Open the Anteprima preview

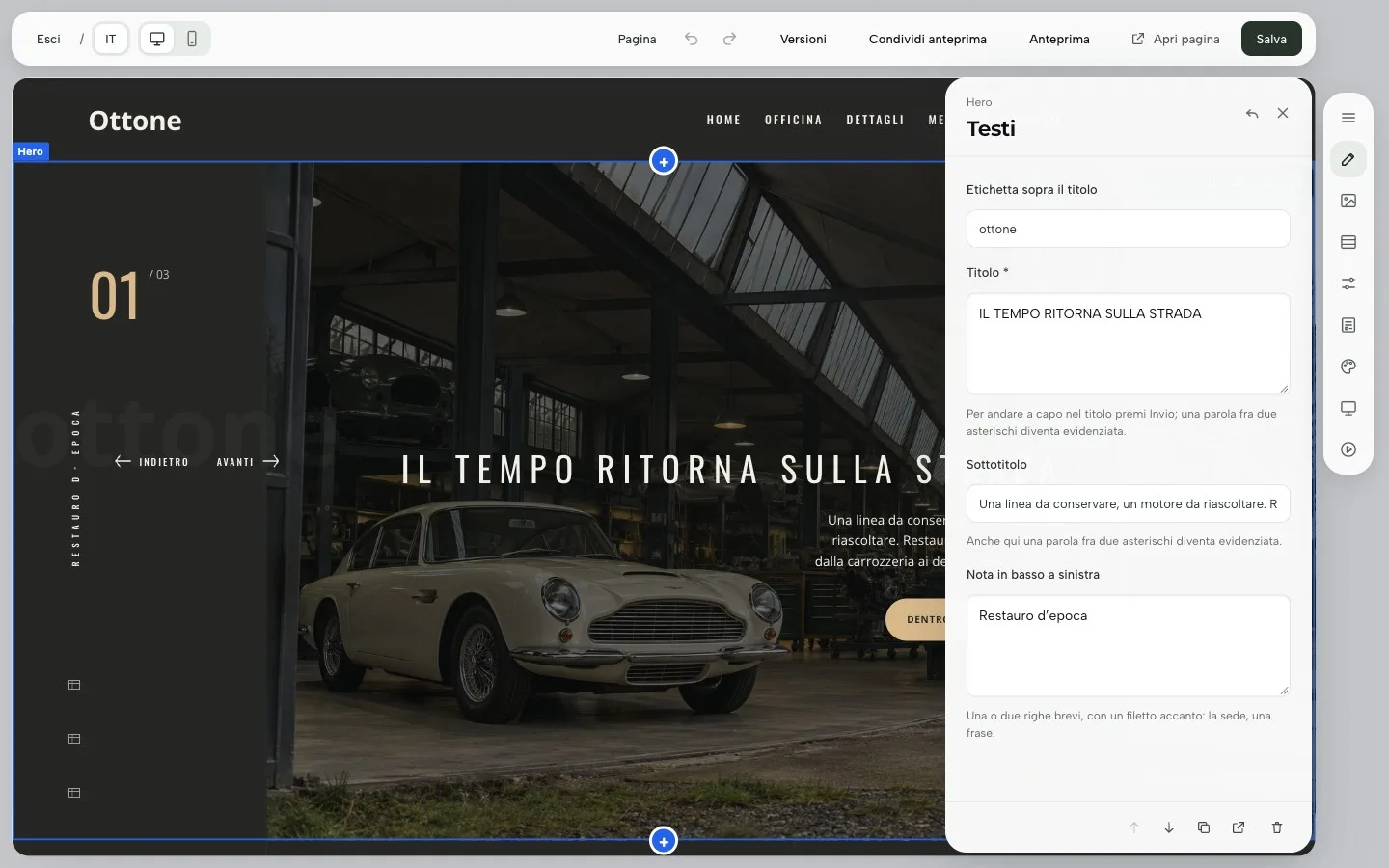click(x=1059, y=39)
